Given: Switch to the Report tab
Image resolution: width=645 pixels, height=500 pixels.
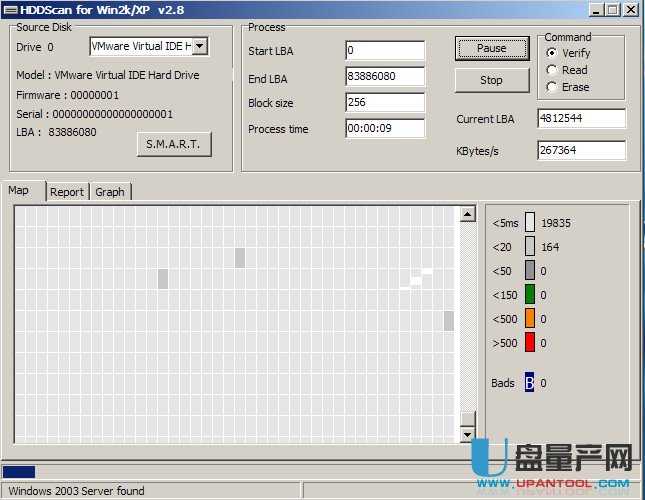Looking at the screenshot, I should click(x=67, y=192).
